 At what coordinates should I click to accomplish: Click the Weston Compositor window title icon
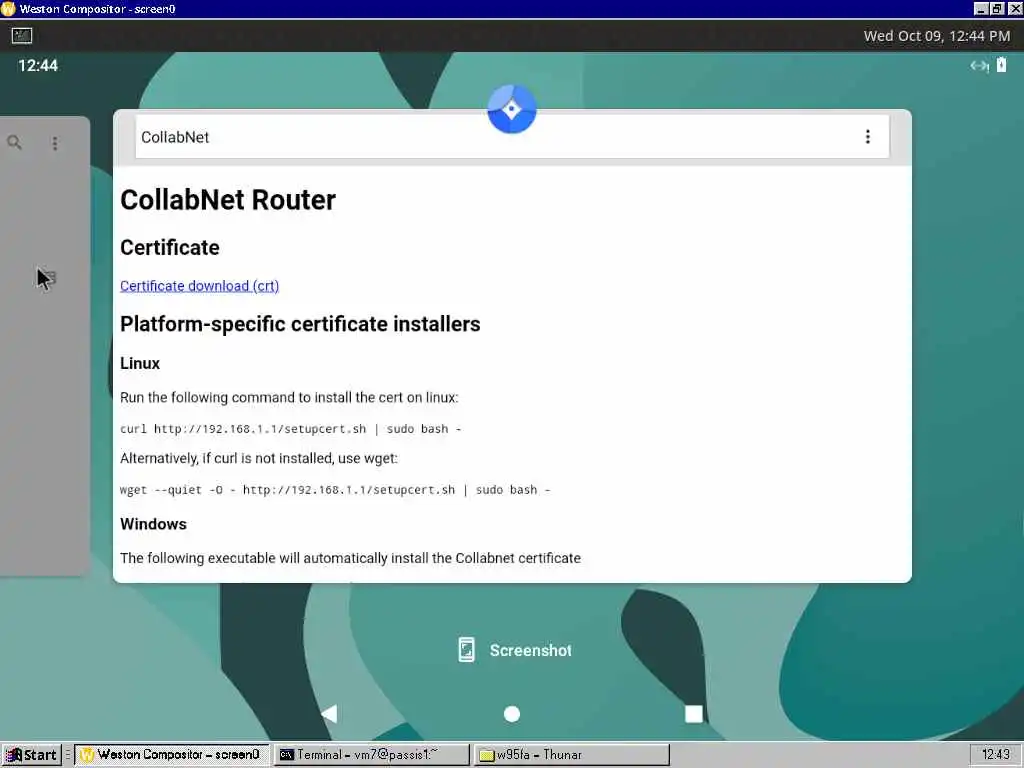tap(8, 8)
